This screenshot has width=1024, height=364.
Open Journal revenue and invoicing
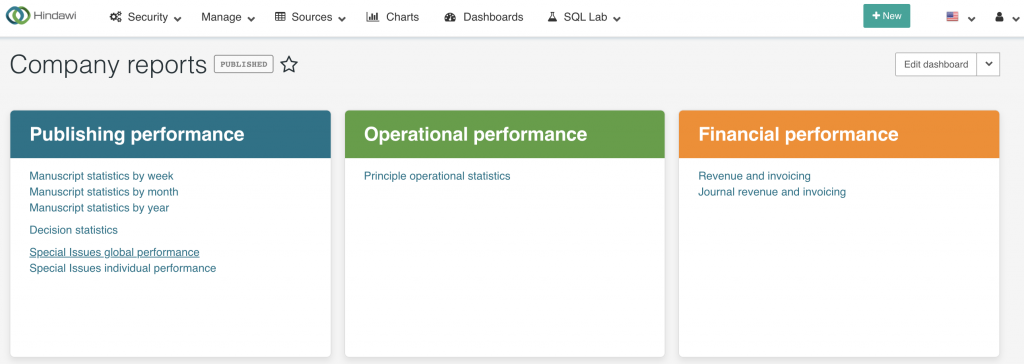click(772, 192)
